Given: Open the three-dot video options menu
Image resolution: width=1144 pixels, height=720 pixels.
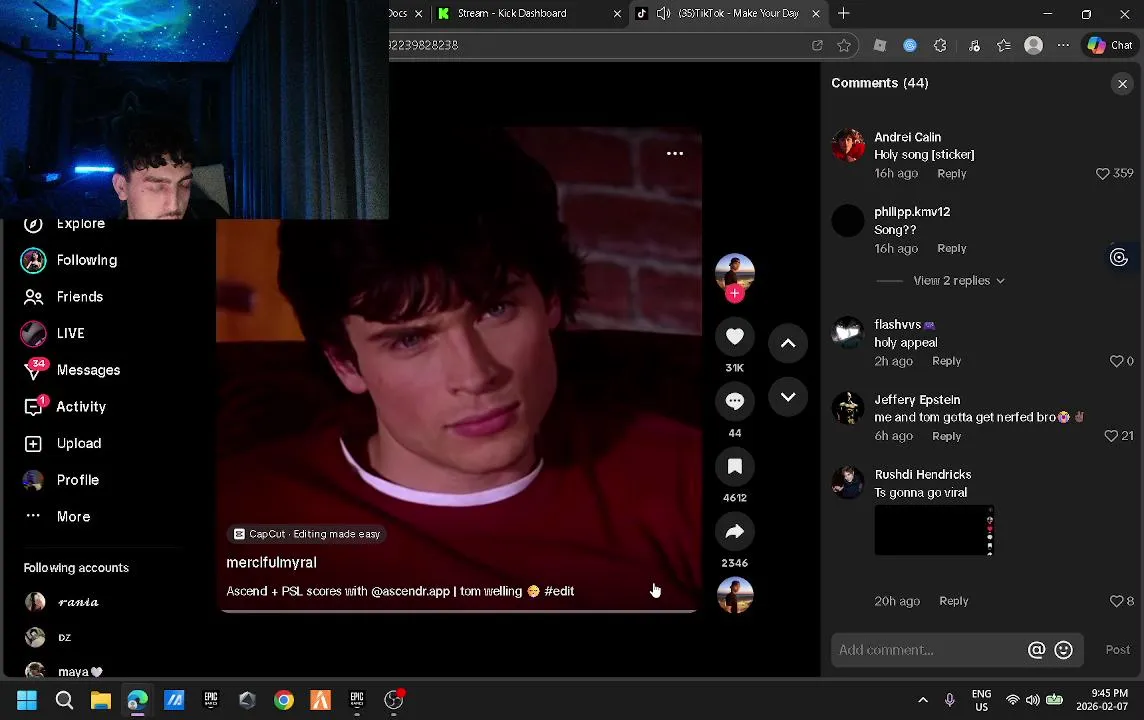Looking at the screenshot, I should point(675,153).
